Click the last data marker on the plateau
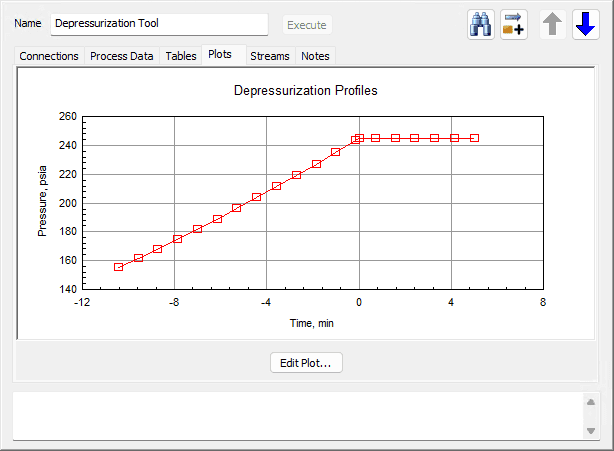The image size is (614, 451). pos(474,138)
